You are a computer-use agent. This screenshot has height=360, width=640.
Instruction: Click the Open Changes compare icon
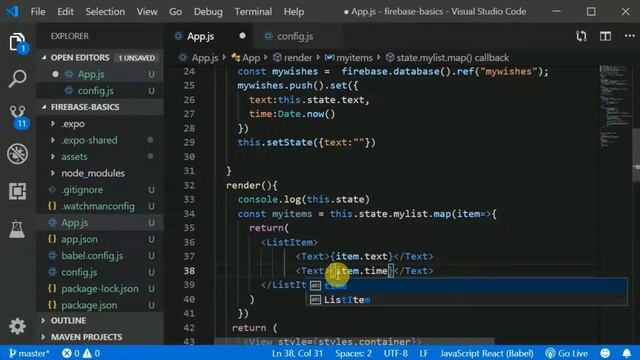click(x=581, y=36)
